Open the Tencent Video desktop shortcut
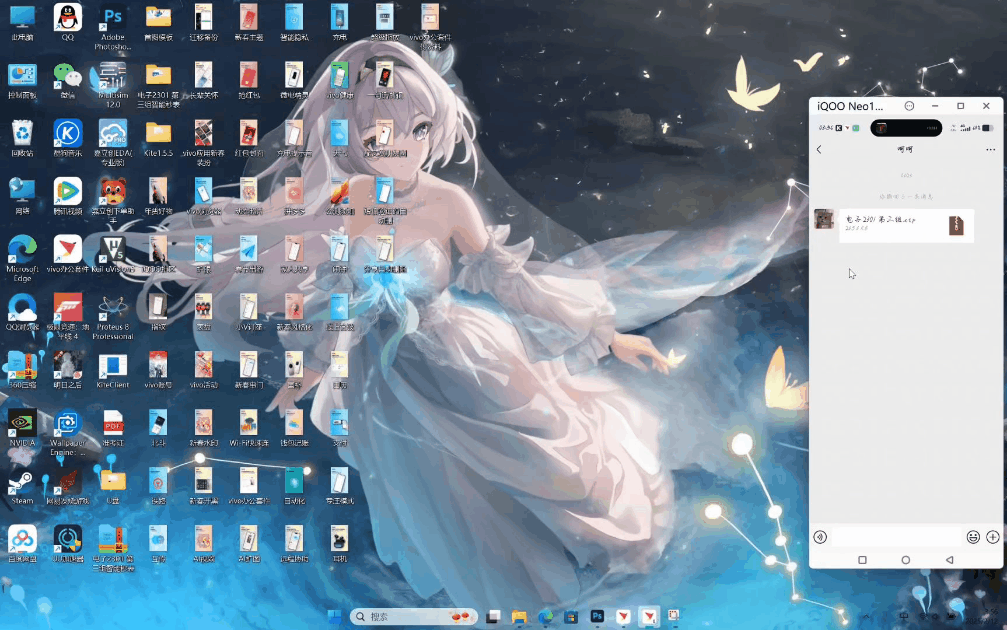The width and height of the screenshot is (1007, 630). tap(67, 192)
